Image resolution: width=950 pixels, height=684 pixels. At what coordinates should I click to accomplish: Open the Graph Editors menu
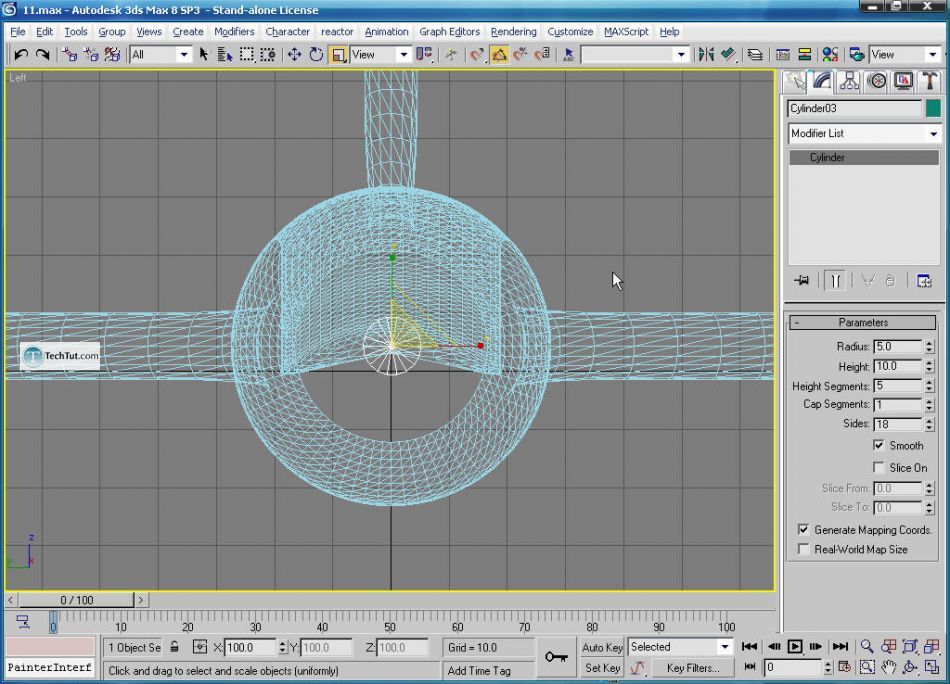pos(449,32)
